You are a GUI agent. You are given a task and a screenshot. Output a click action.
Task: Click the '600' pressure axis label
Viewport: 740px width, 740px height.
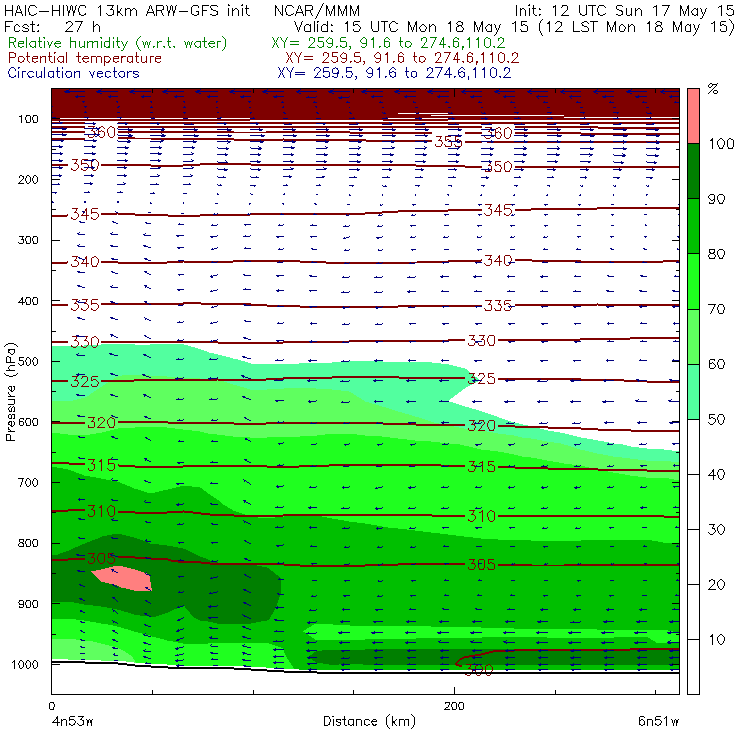point(28,422)
